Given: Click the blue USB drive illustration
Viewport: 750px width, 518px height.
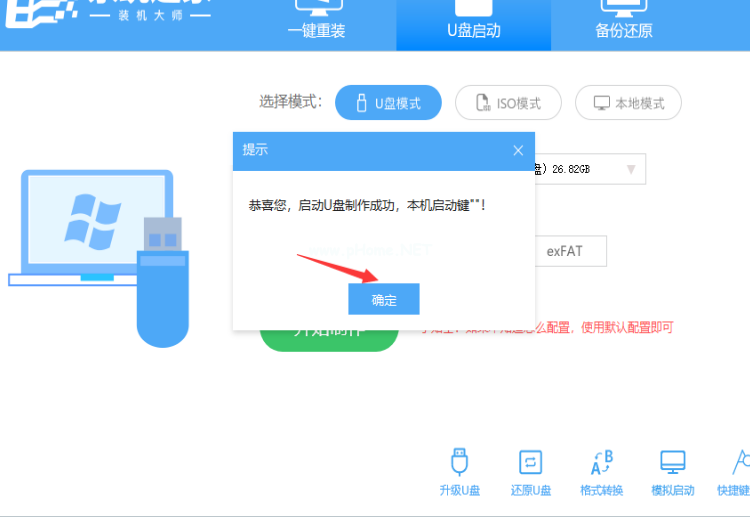Looking at the screenshot, I should coord(163,285).
